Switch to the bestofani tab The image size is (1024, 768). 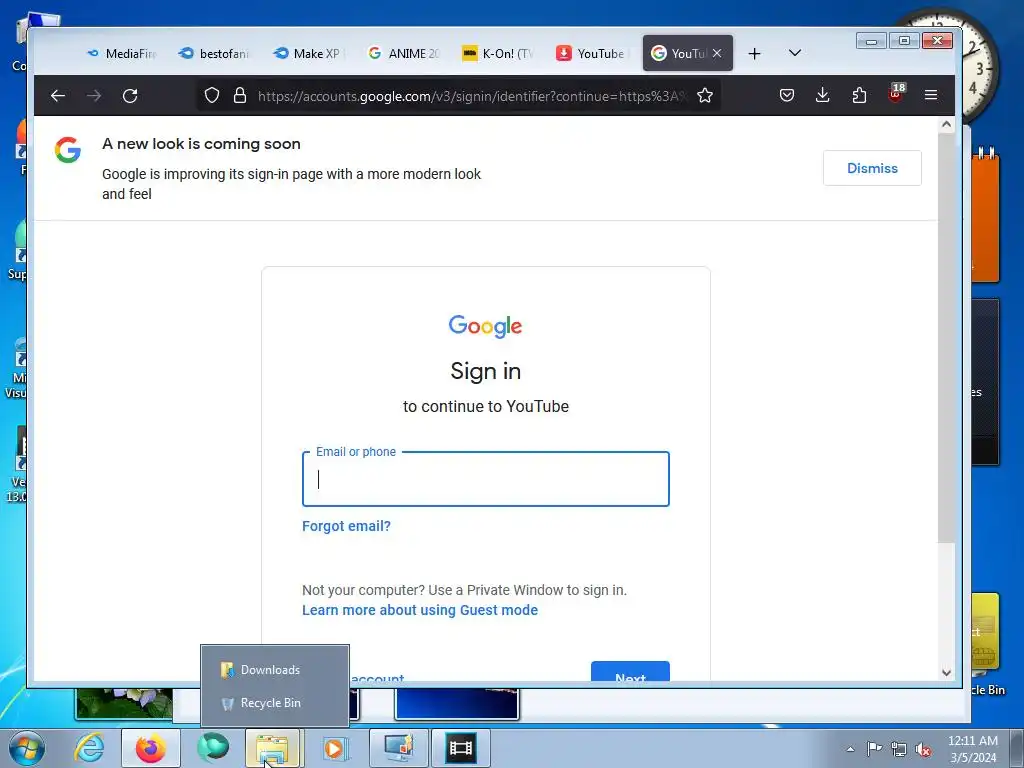click(x=215, y=54)
